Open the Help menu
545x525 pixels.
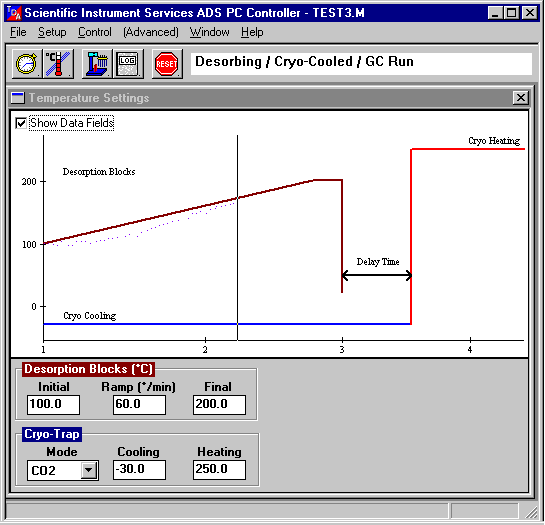(x=252, y=32)
